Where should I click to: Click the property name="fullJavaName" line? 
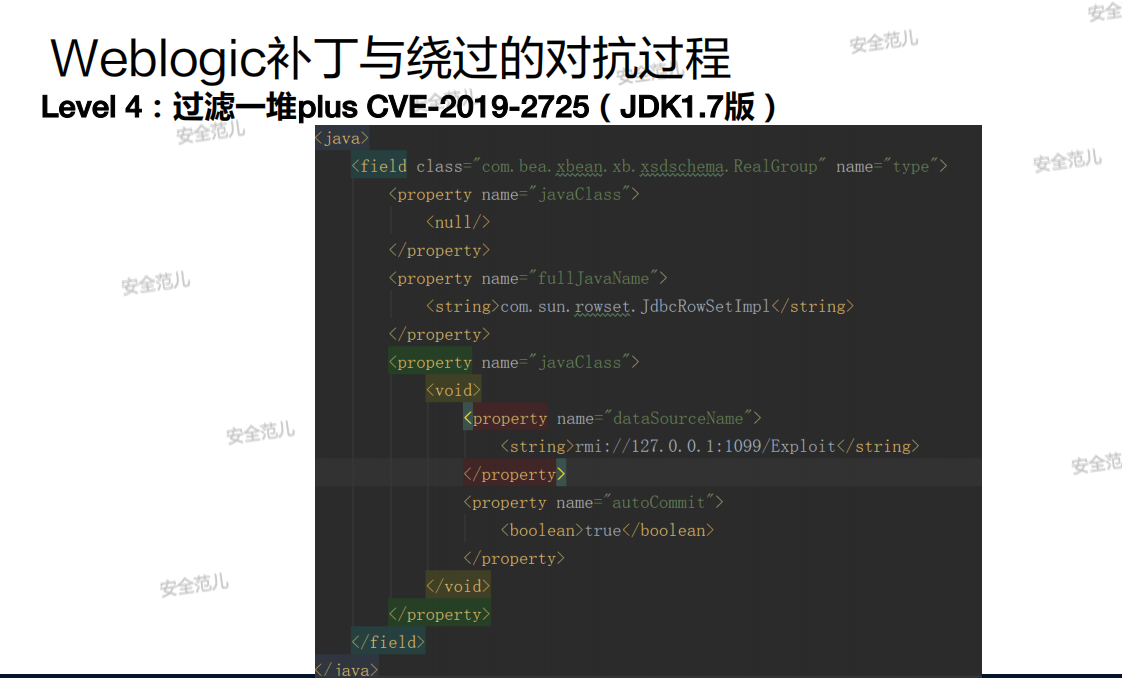528,278
